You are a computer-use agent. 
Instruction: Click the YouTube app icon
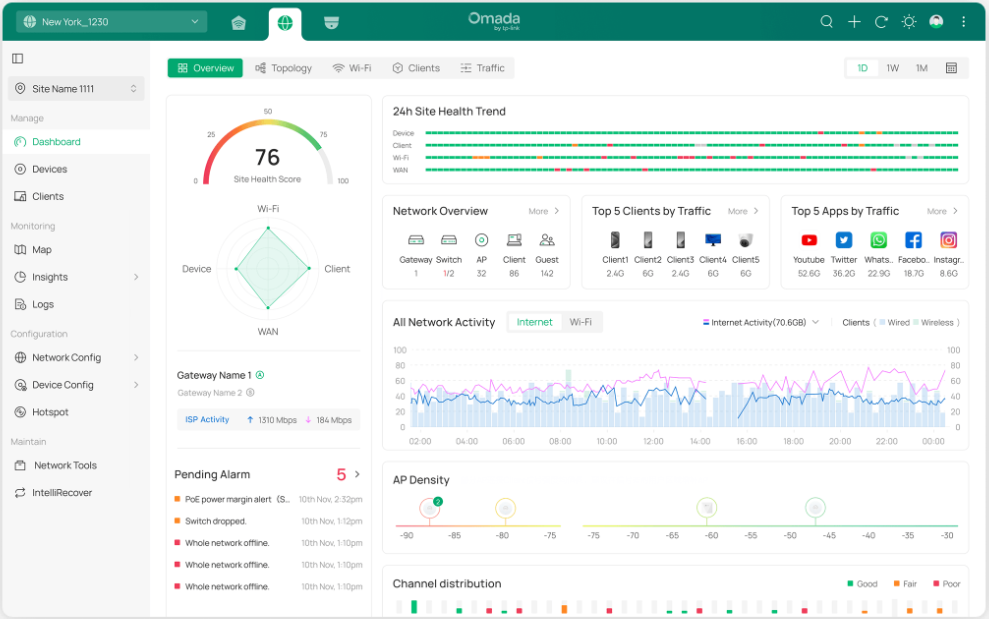(809, 240)
